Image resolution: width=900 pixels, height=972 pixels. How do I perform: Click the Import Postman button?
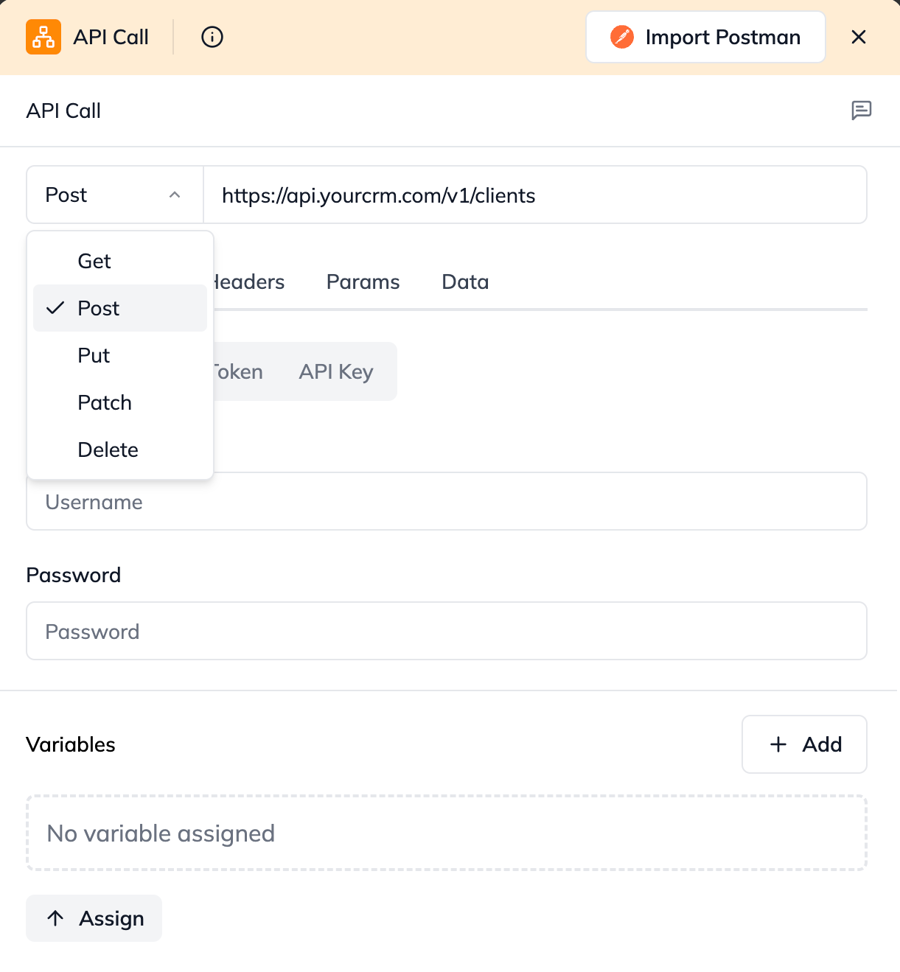705,37
